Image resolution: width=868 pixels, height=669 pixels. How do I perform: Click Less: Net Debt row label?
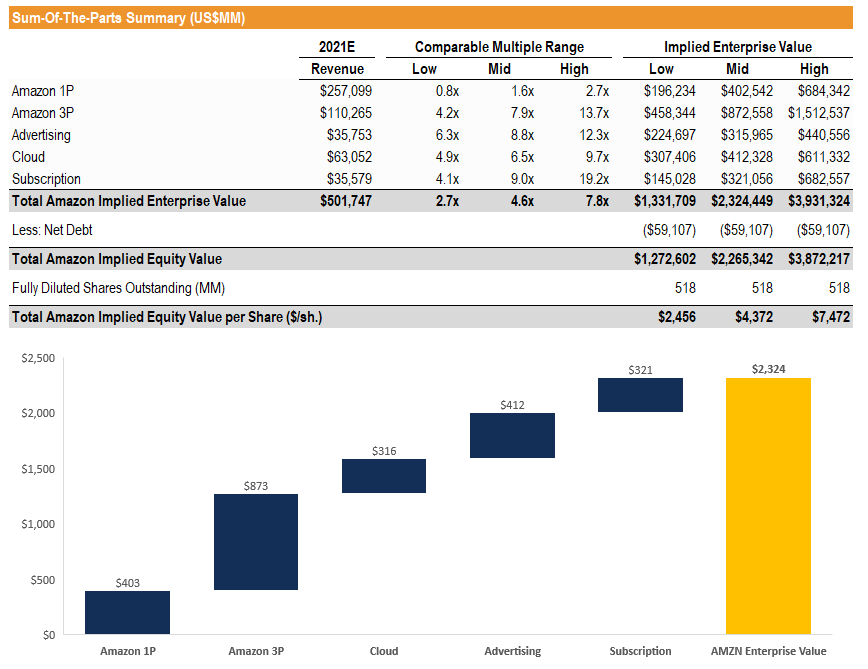(x=52, y=230)
